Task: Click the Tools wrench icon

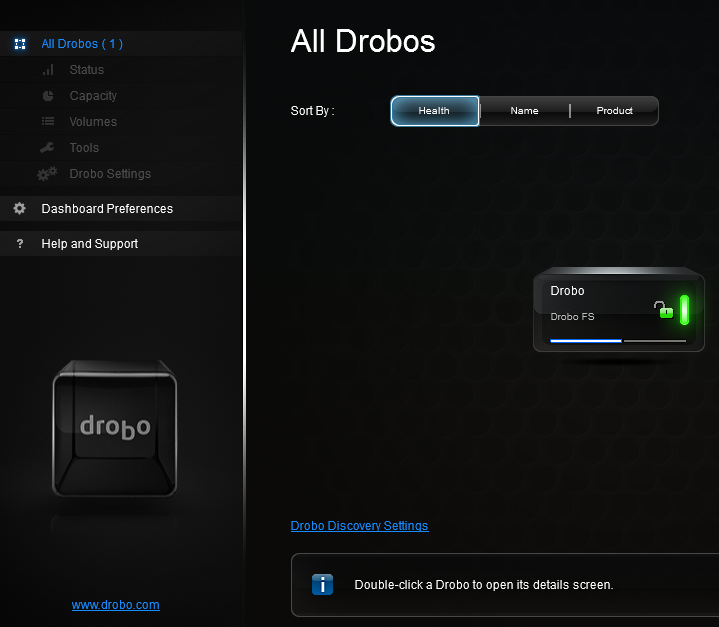Action: pos(47,148)
